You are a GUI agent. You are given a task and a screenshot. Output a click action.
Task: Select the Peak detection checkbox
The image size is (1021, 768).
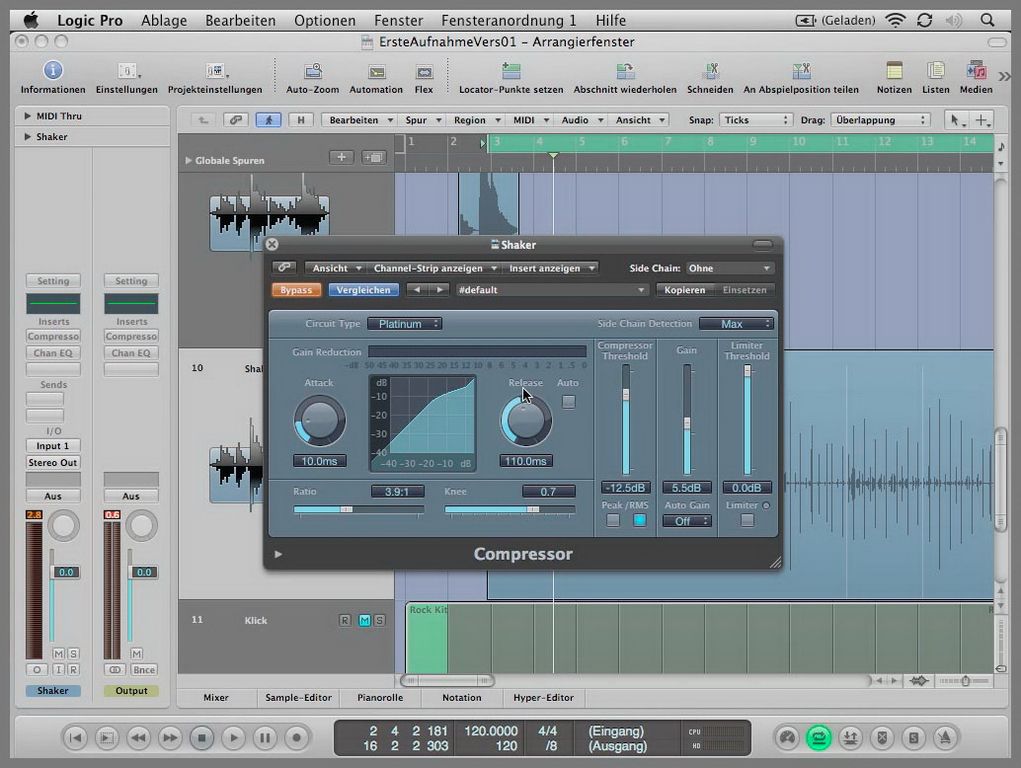613,520
